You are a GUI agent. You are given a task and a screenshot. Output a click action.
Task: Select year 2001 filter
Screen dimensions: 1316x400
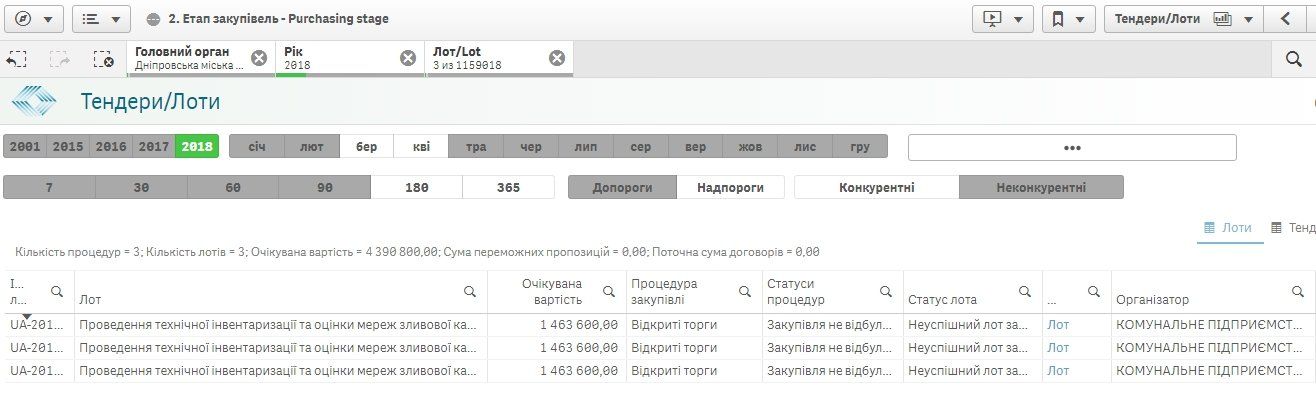[x=25, y=147]
